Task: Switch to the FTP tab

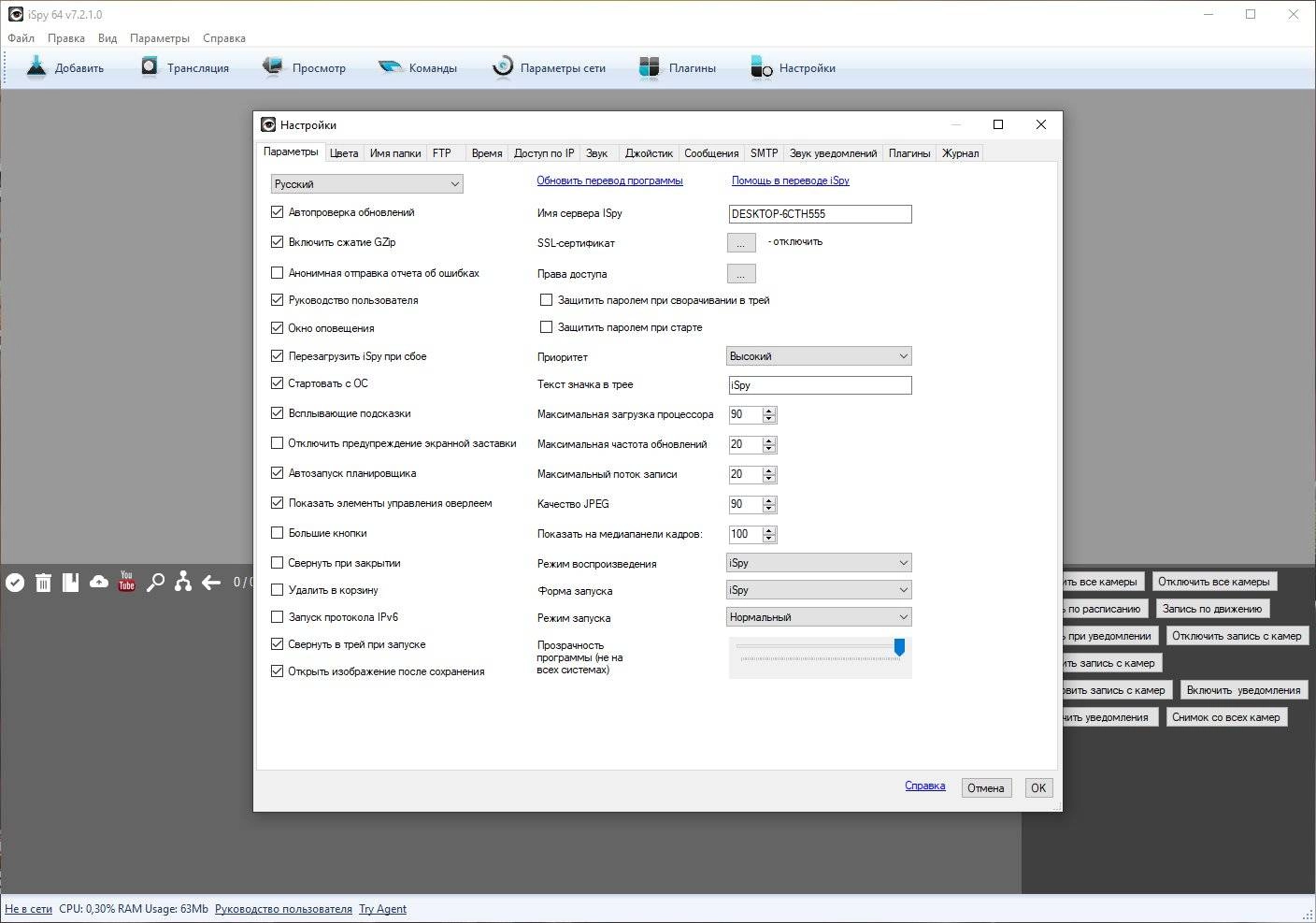Action: click(442, 153)
